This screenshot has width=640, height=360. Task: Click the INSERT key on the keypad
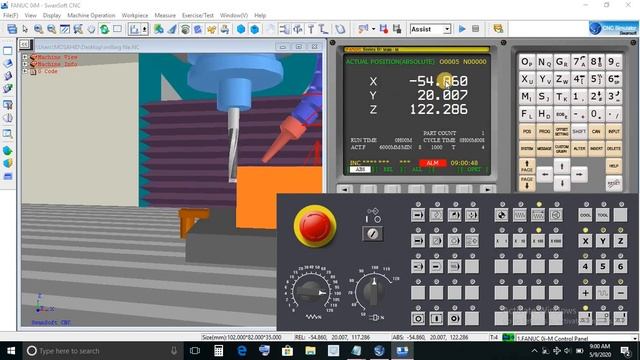tap(596, 149)
